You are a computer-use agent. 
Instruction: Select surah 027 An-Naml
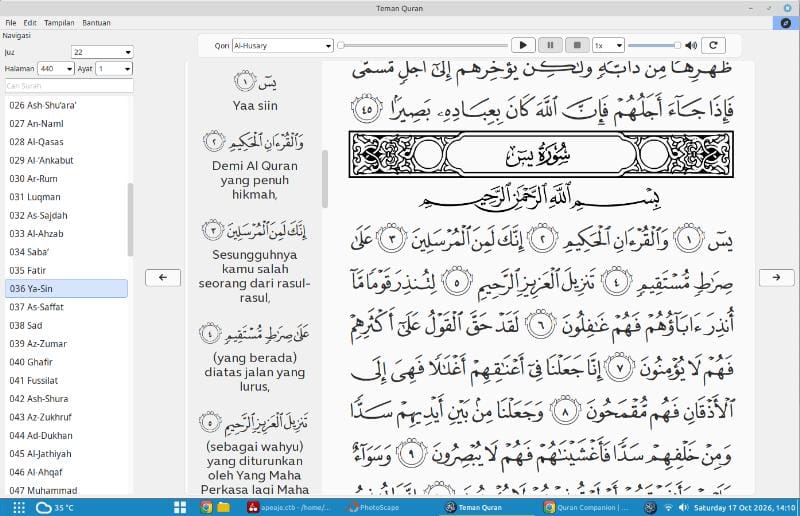pyautogui.click(x=66, y=124)
